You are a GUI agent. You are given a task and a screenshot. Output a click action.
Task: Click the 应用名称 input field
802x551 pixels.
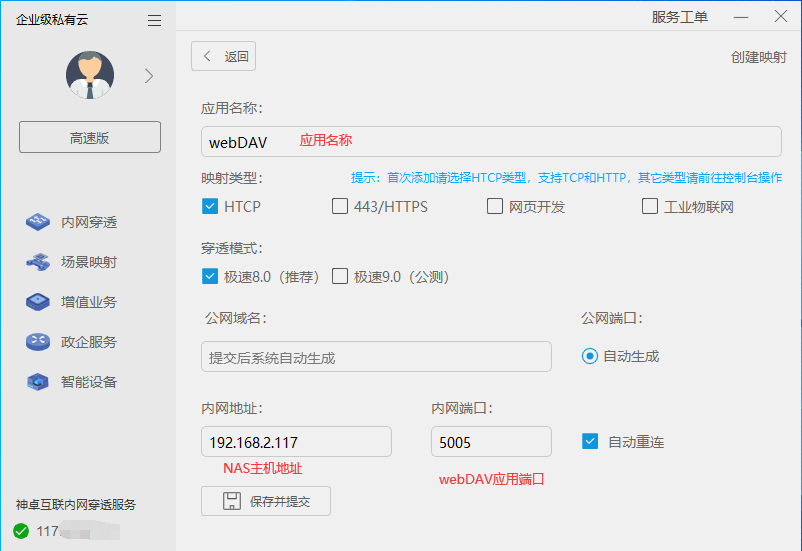[x=491, y=142]
